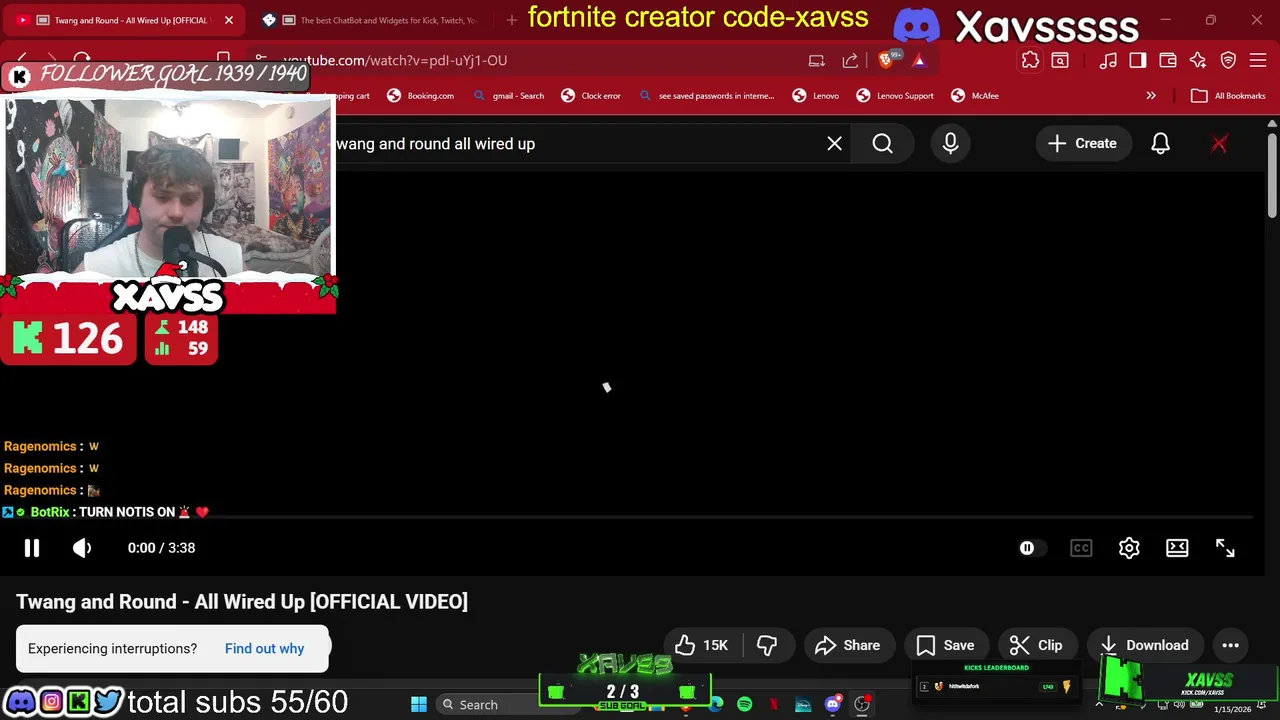Open Netflix from the taskbar
The width and height of the screenshot is (1280, 720).
click(774, 704)
